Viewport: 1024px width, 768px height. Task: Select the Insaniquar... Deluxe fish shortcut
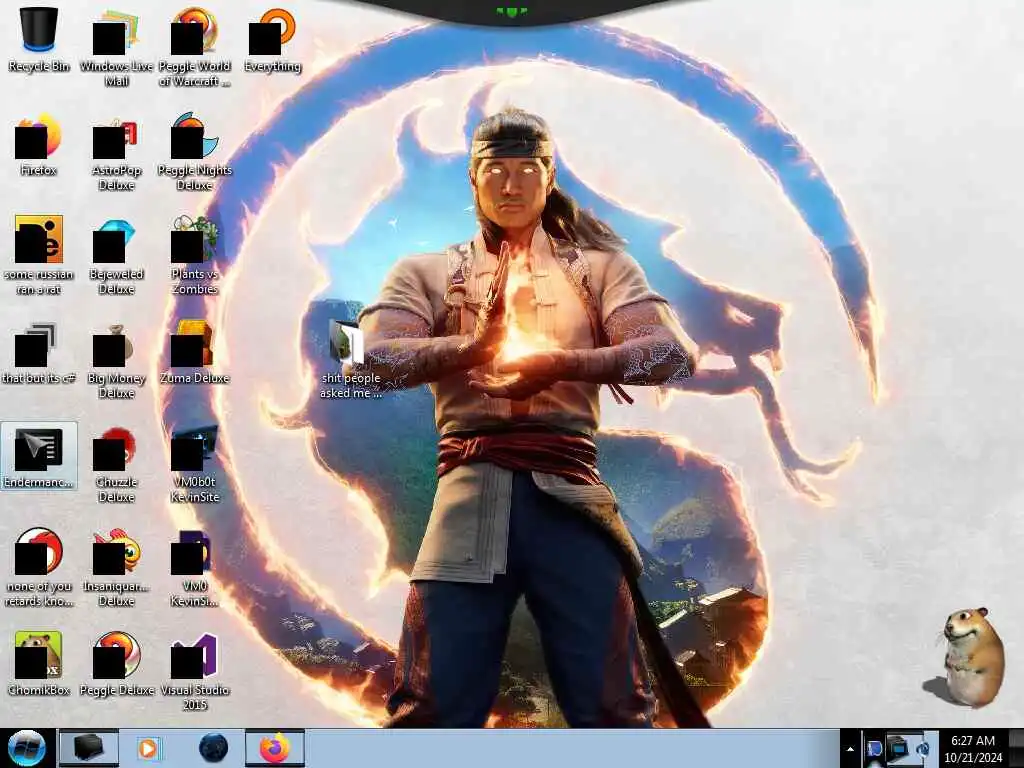[x=116, y=567]
